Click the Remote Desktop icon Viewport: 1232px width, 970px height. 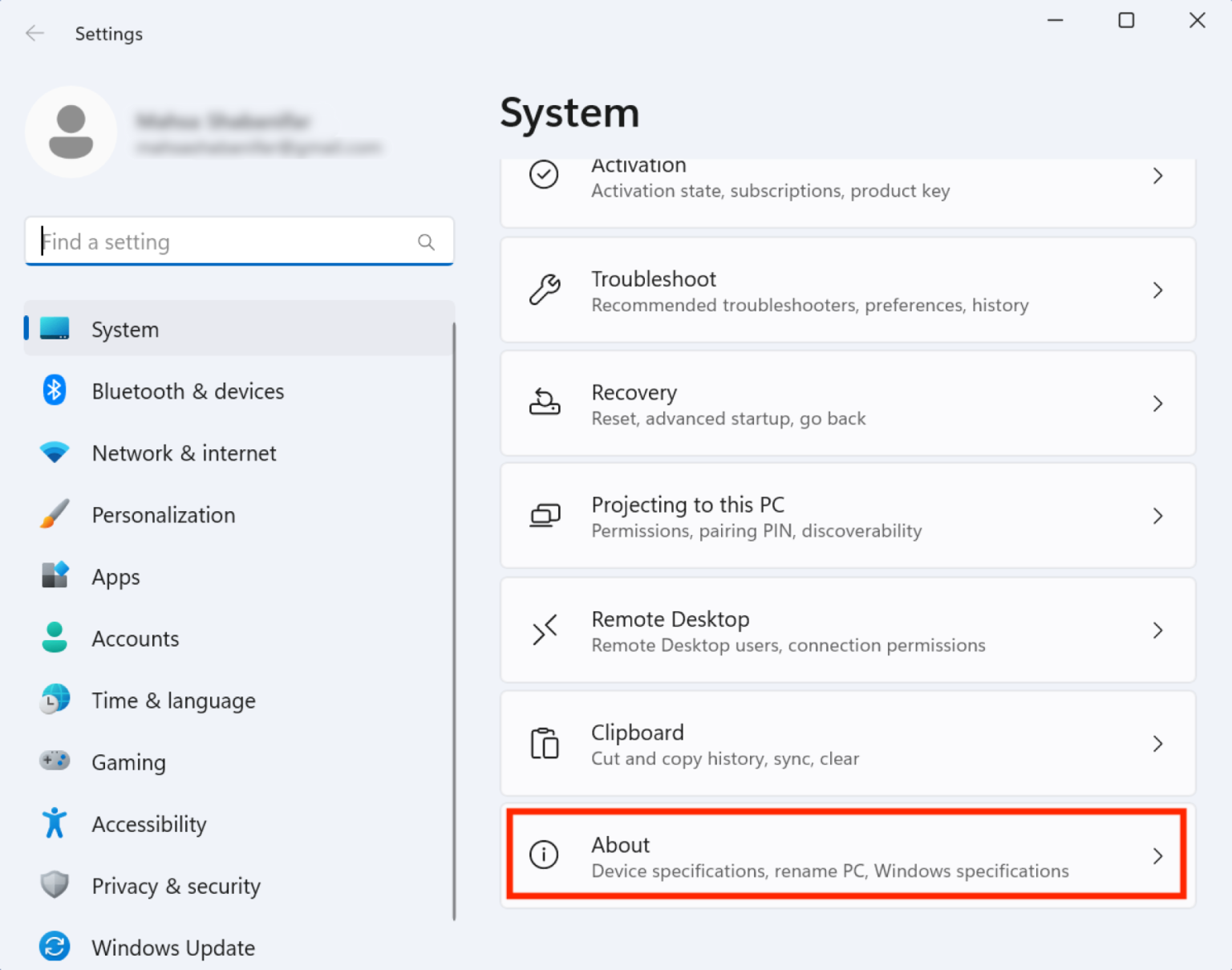pyautogui.click(x=545, y=631)
